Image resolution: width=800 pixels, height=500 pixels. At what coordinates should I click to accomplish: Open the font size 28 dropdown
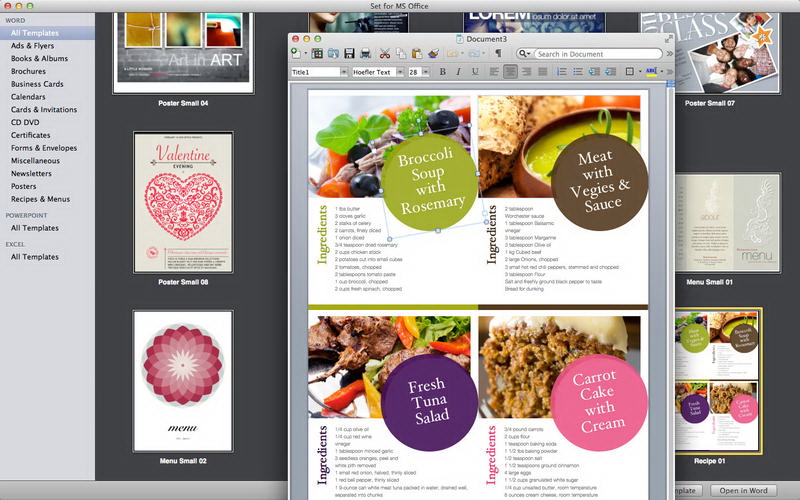tap(418, 72)
